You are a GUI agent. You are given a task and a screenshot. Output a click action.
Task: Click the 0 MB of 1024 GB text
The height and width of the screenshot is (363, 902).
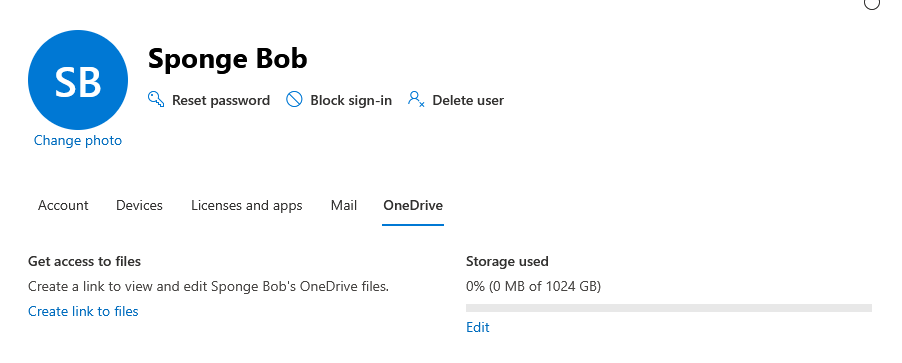[545, 286]
